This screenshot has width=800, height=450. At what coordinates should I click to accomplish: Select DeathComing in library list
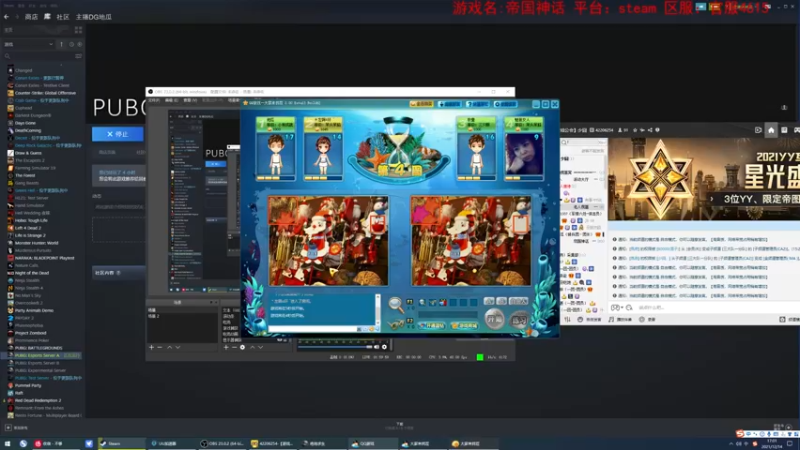28,131
